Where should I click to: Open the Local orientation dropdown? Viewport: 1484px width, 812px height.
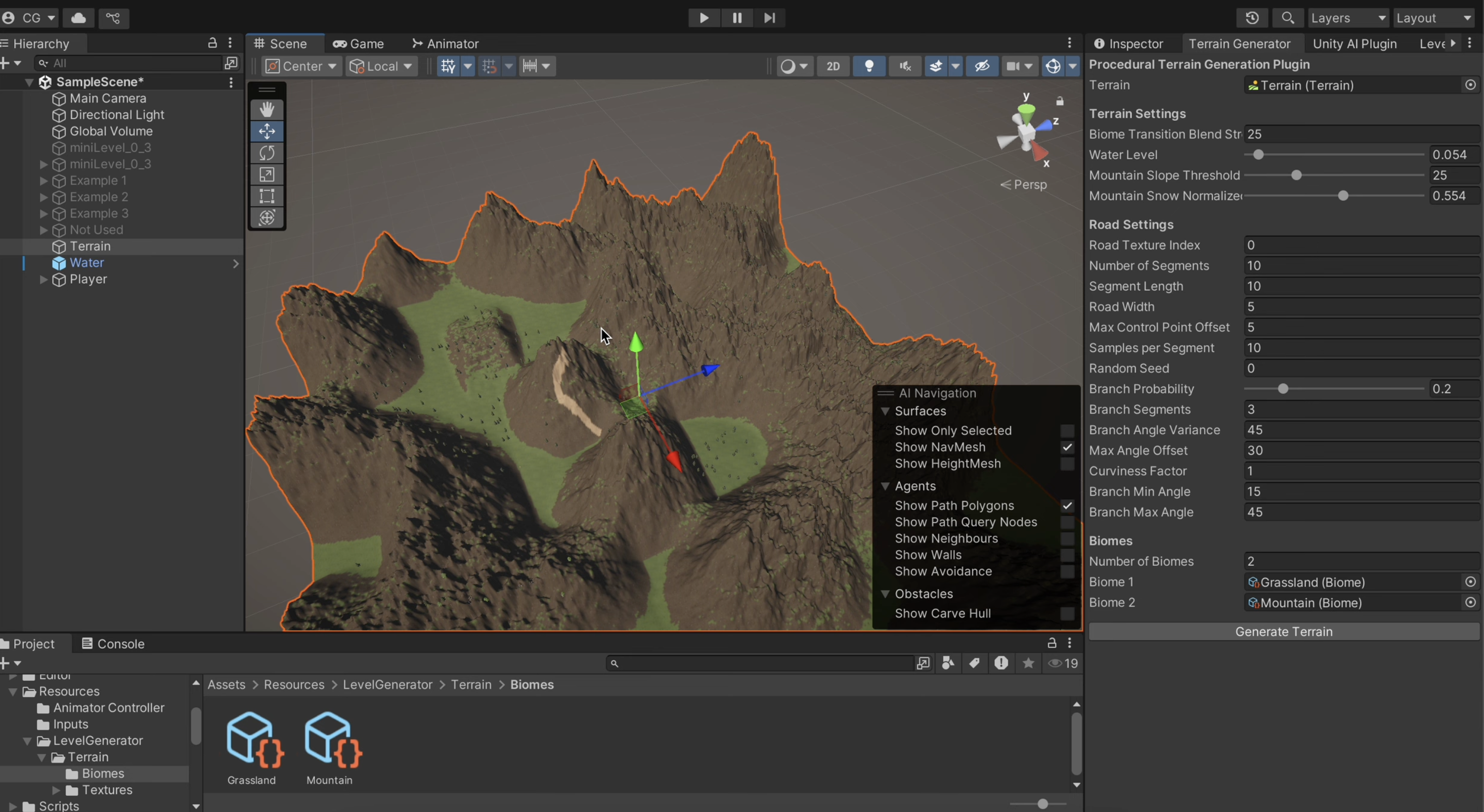pos(381,66)
